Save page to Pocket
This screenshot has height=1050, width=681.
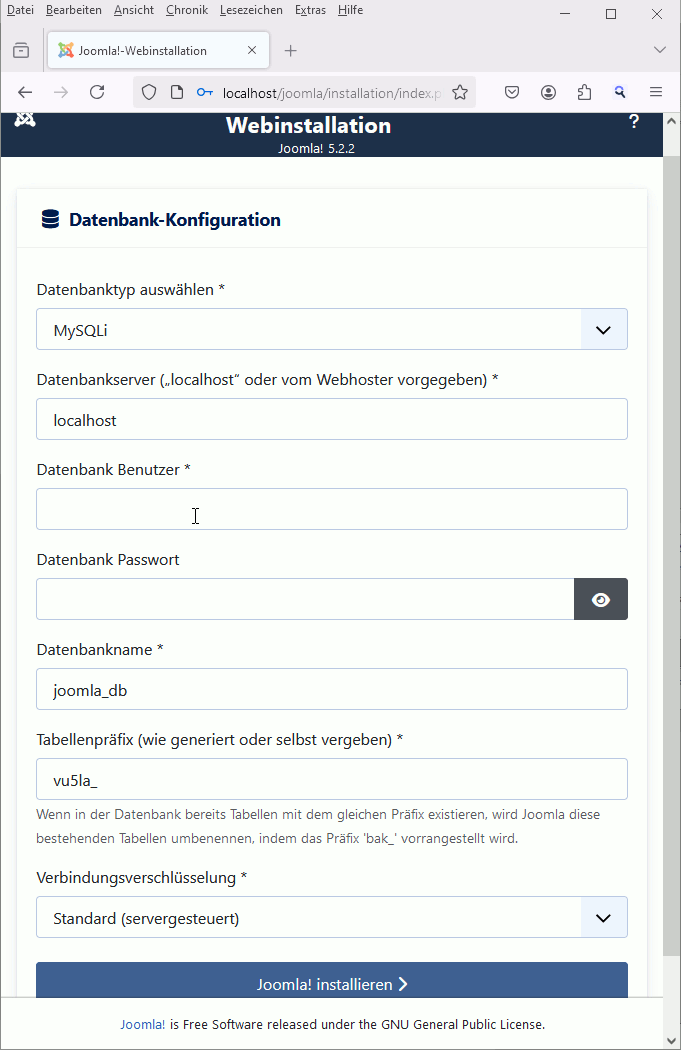[511, 92]
